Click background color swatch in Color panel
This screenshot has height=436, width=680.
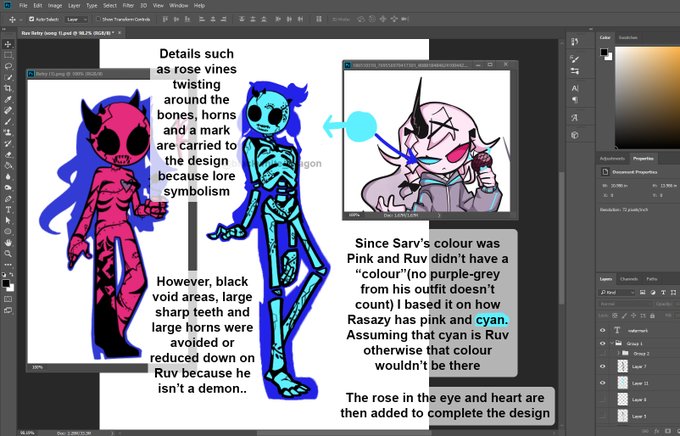click(x=609, y=57)
